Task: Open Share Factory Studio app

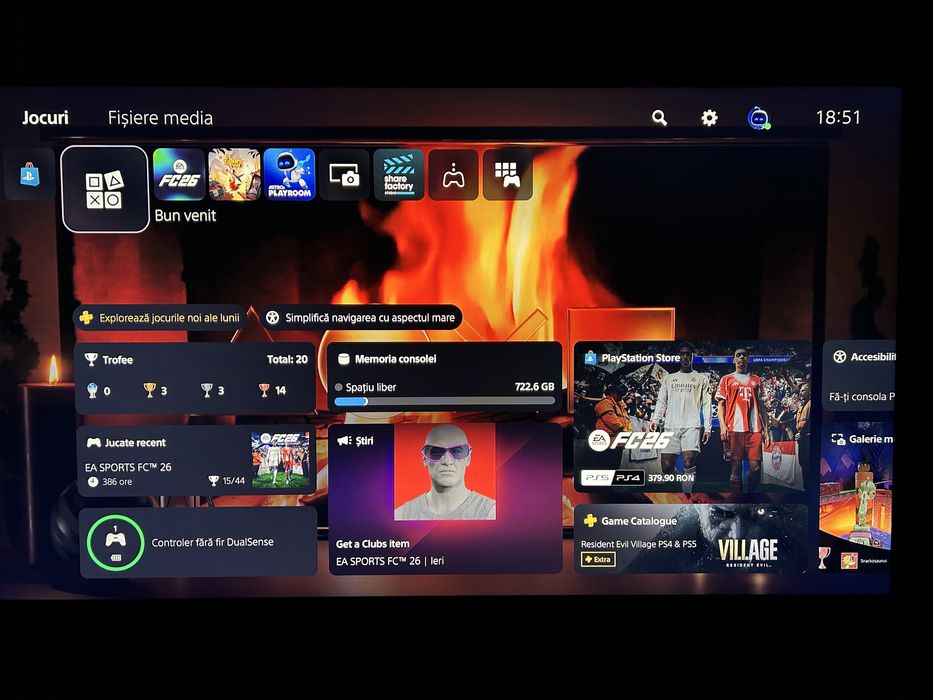Action: (399, 174)
